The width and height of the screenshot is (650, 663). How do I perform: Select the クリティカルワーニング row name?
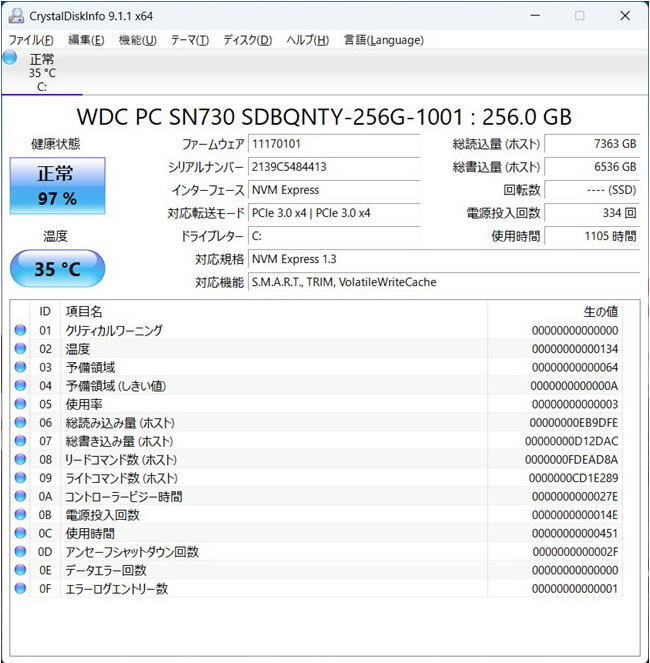click(x=114, y=330)
